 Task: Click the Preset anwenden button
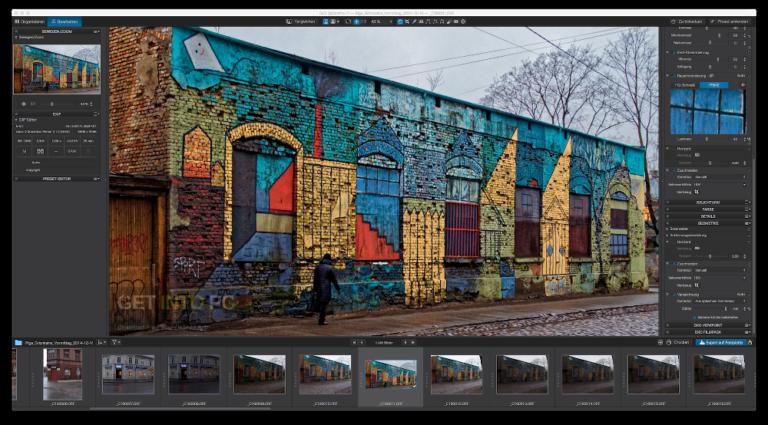point(732,21)
